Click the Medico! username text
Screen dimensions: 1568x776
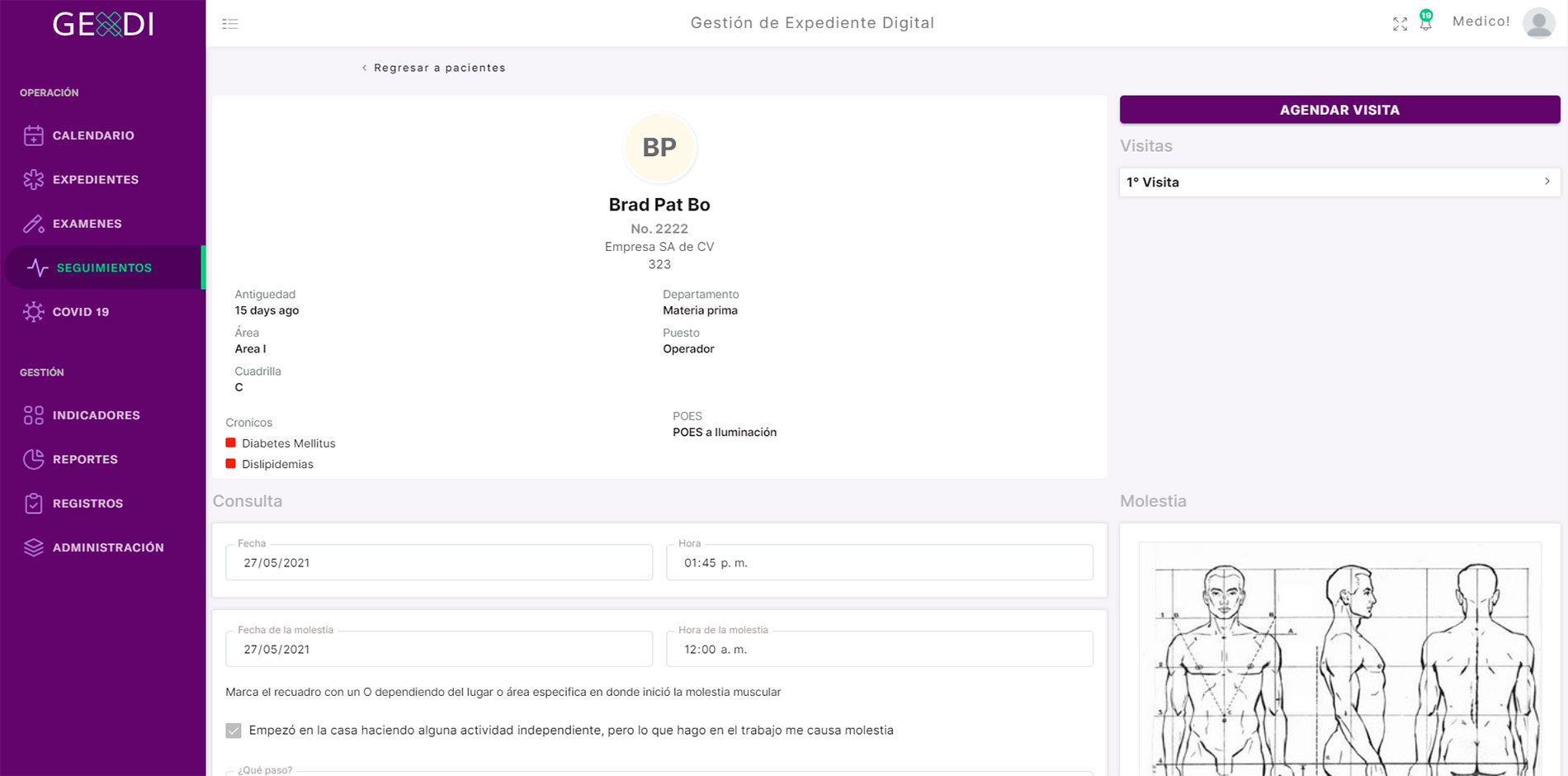[1481, 21]
